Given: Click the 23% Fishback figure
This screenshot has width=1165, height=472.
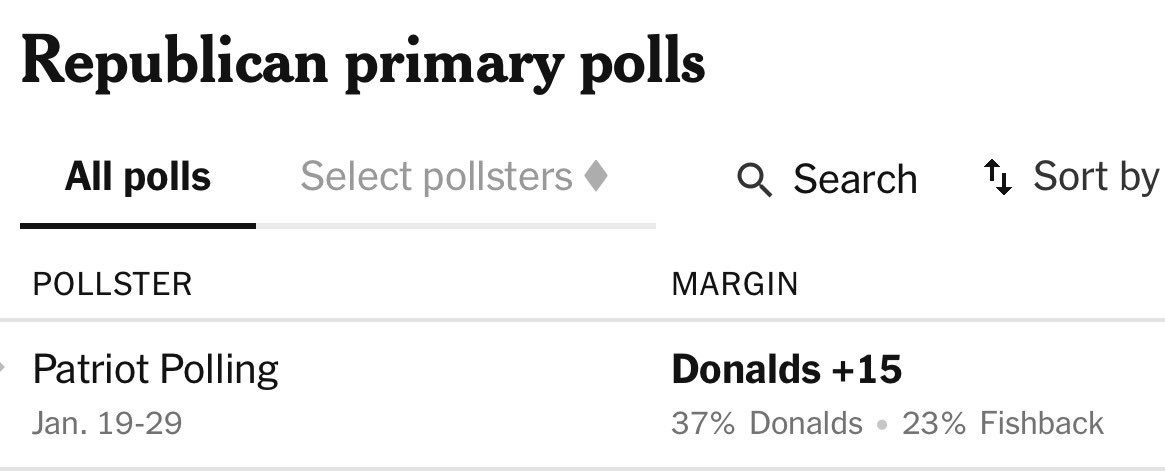Looking at the screenshot, I should coord(1003,423).
